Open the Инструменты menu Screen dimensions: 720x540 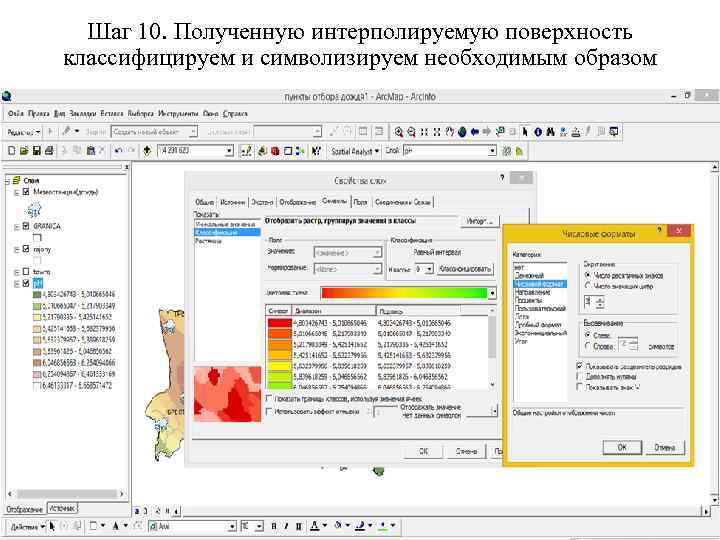click(178, 113)
